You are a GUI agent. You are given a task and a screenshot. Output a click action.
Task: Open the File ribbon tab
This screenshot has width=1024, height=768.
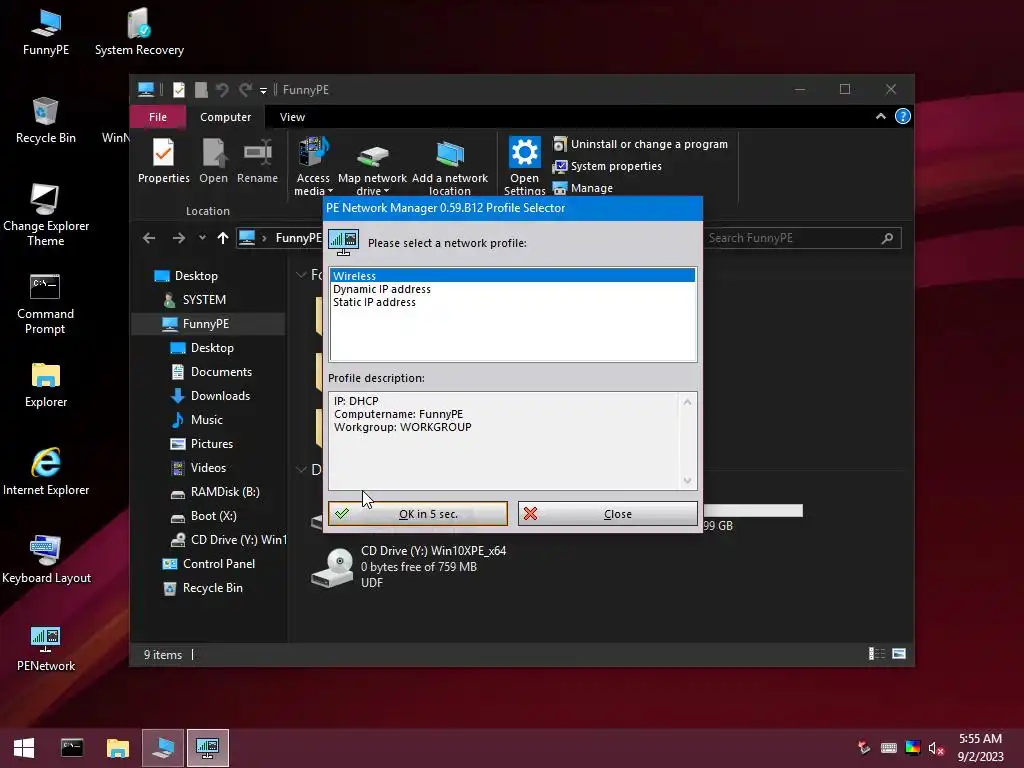point(157,117)
